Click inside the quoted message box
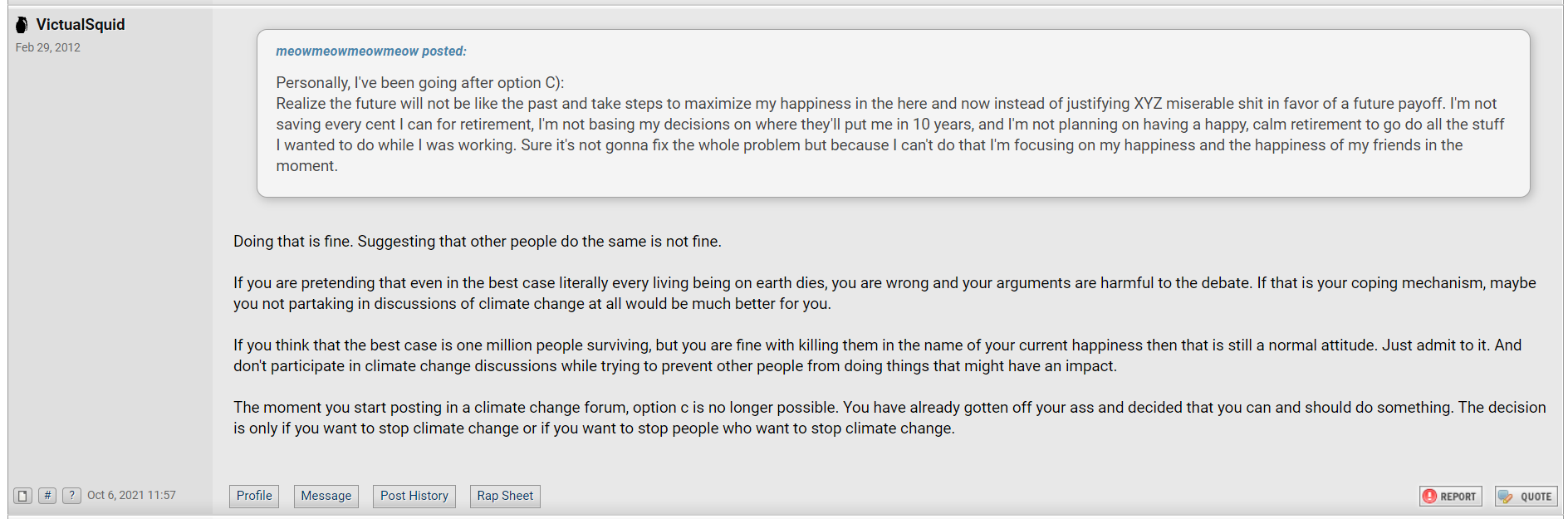 894,114
